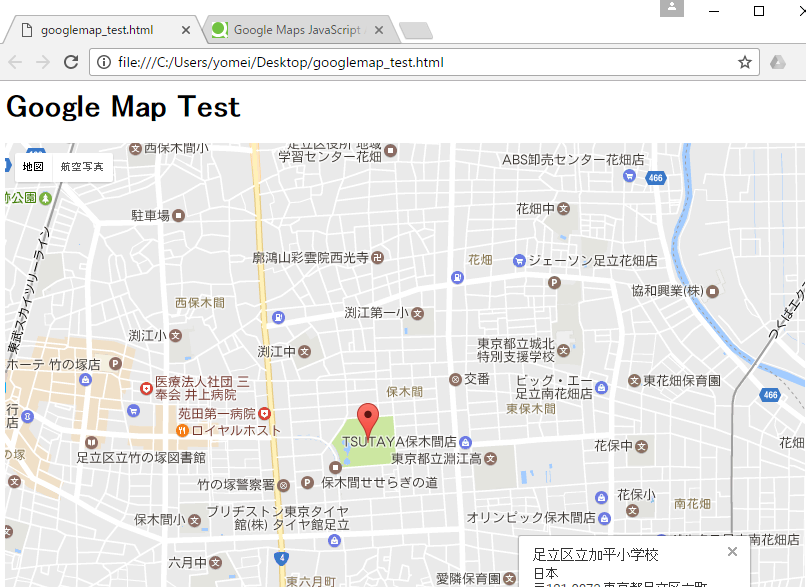
Task: Click the 渕江小 school icon
Action: [x=176, y=336]
